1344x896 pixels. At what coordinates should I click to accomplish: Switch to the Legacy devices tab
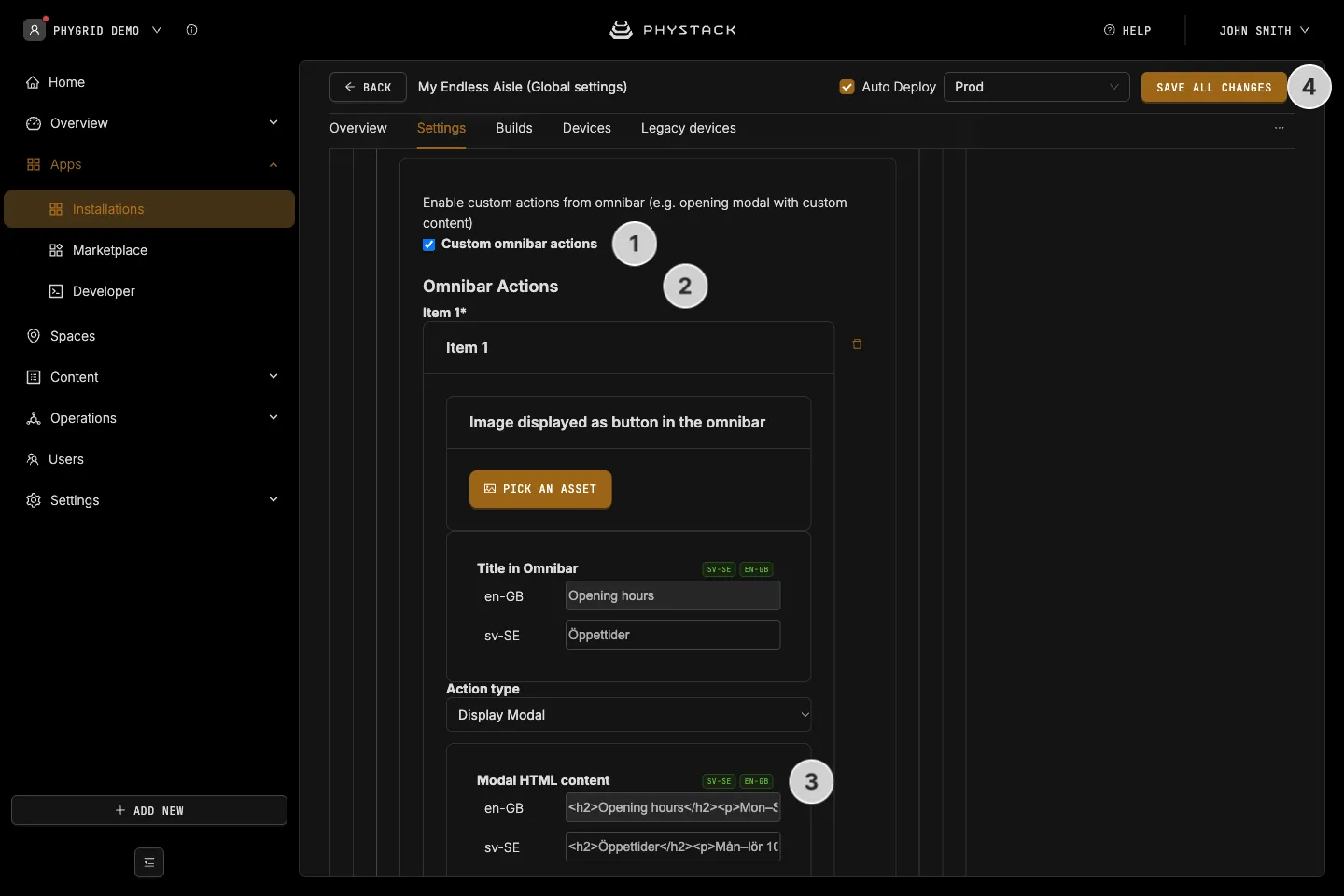[x=689, y=128]
